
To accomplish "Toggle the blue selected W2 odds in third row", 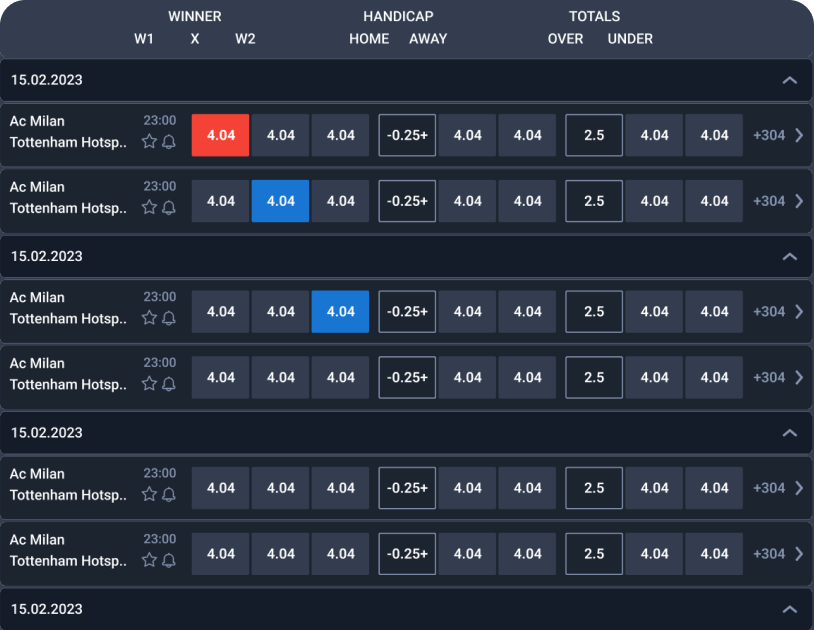I will [340, 311].
